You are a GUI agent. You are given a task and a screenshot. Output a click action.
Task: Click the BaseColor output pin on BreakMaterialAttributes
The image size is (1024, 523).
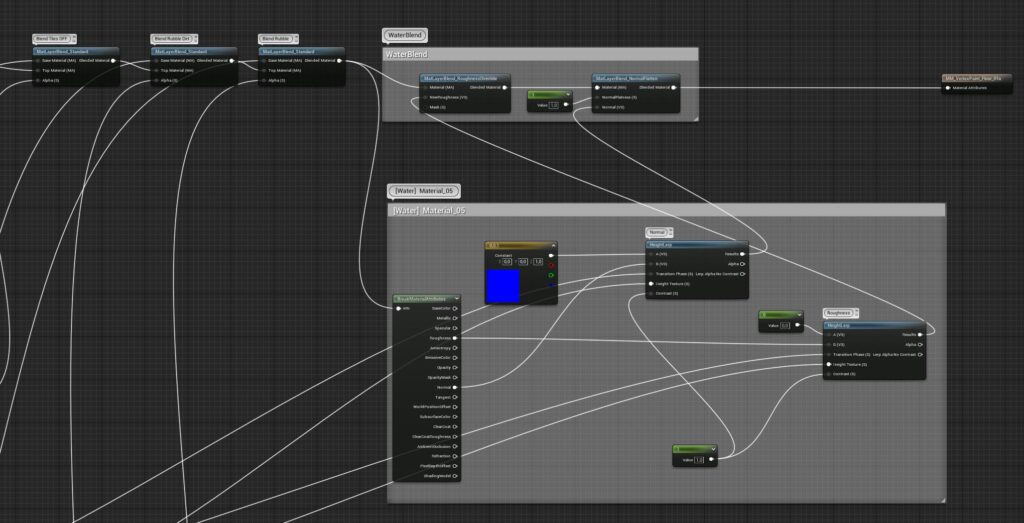coord(455,308)
